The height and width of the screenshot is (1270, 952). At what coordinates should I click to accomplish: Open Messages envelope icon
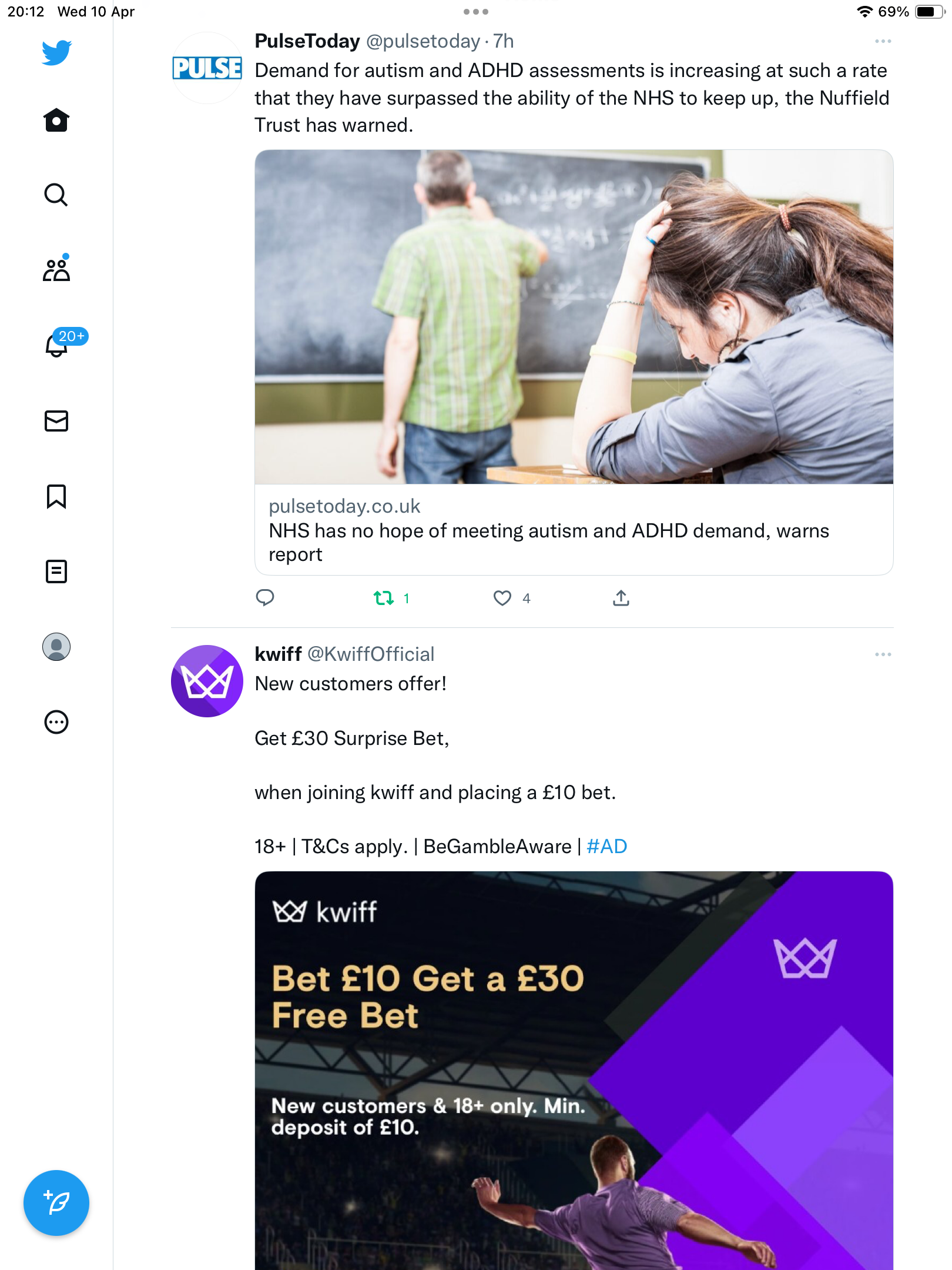point(56,421)
